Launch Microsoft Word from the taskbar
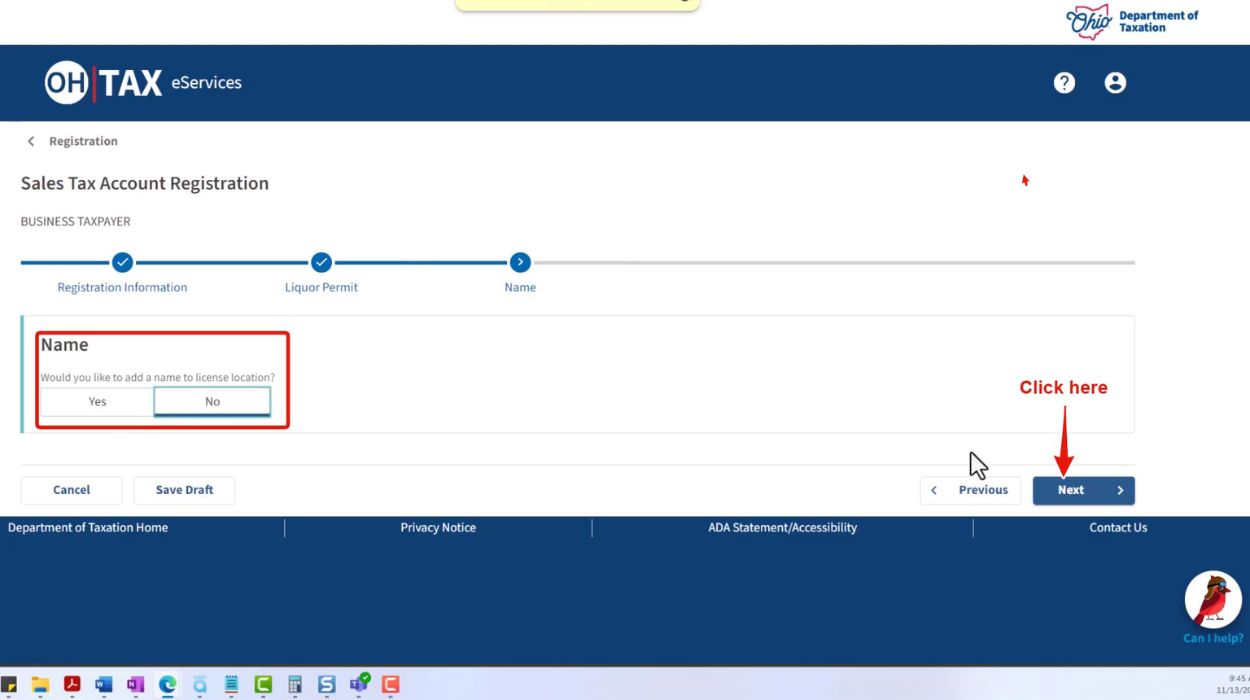The width and height of the screenshot is (1250, 700). coord(104,685)
